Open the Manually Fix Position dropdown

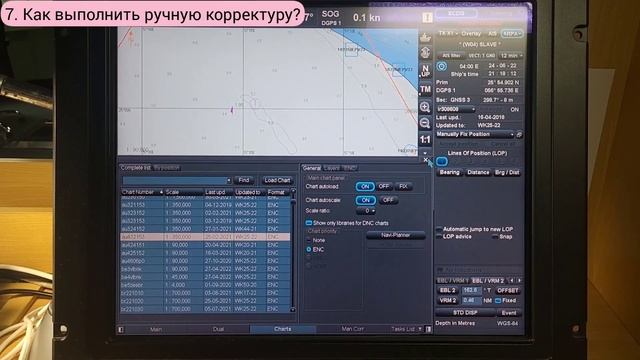512,134
